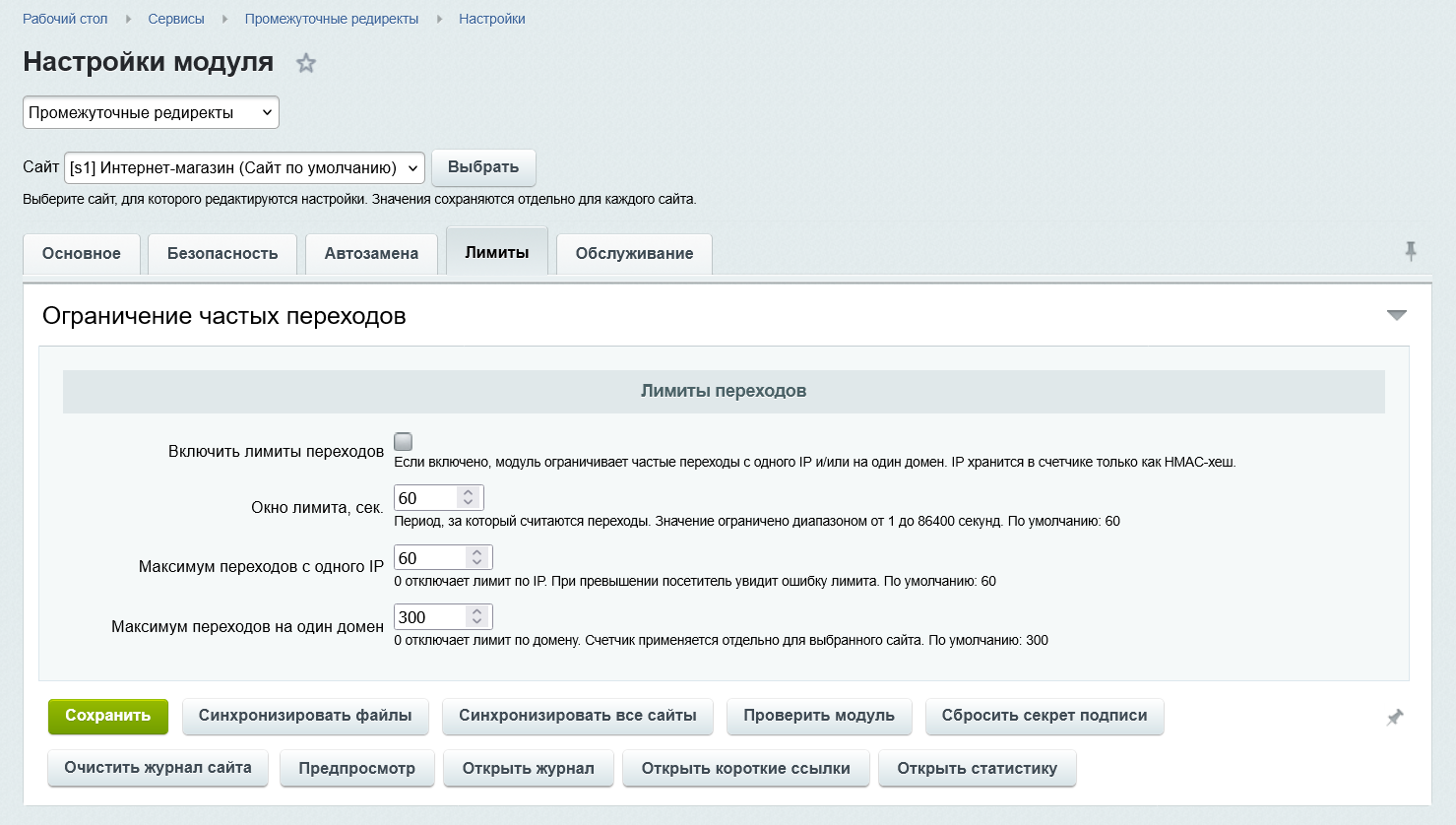Image resolution: width=1456 pixels, height=825 pixels.
Task: Click Синхронизировать все сайты button
Action: pyautogui.click(x=578, y=716)
